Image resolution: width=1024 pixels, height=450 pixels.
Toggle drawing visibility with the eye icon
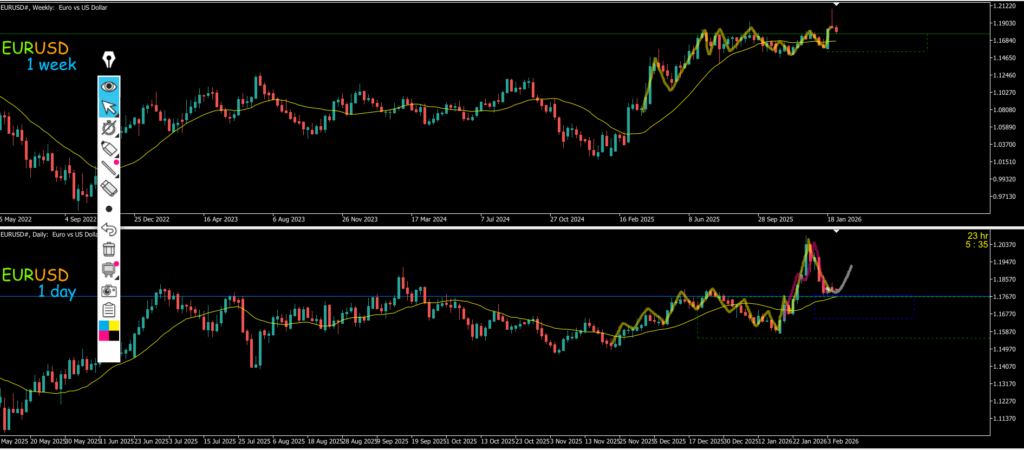point(109,87)
